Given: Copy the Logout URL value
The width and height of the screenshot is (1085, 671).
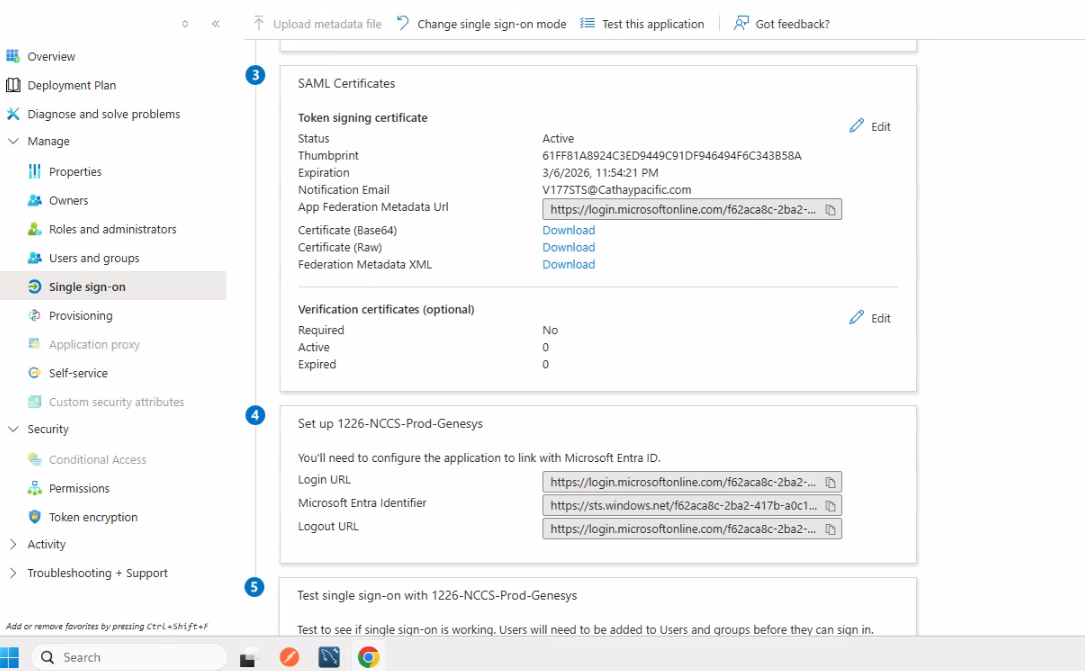Looking at the screenshot, I should (830, 528).
